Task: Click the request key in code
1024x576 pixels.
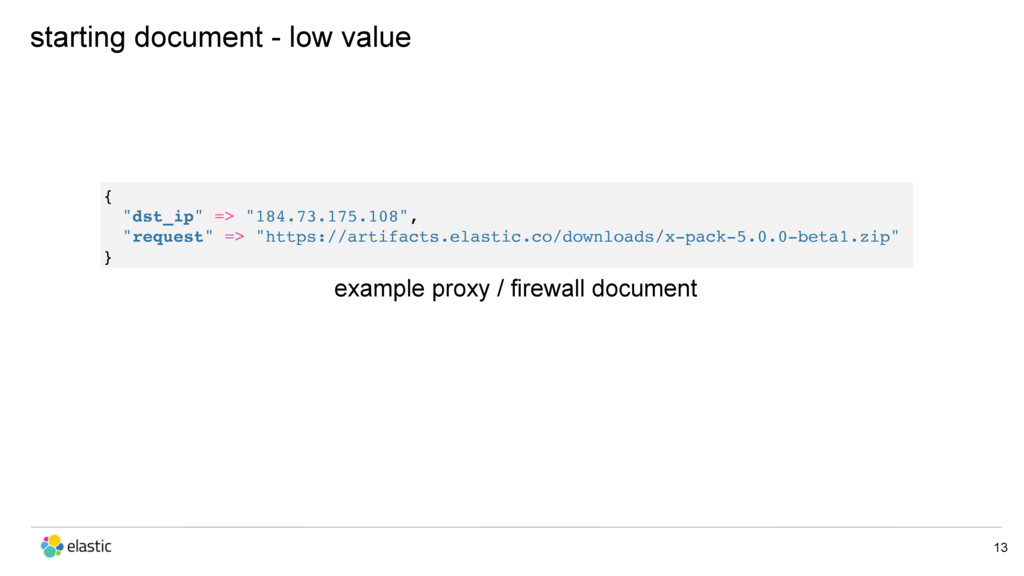Action: 168,236
